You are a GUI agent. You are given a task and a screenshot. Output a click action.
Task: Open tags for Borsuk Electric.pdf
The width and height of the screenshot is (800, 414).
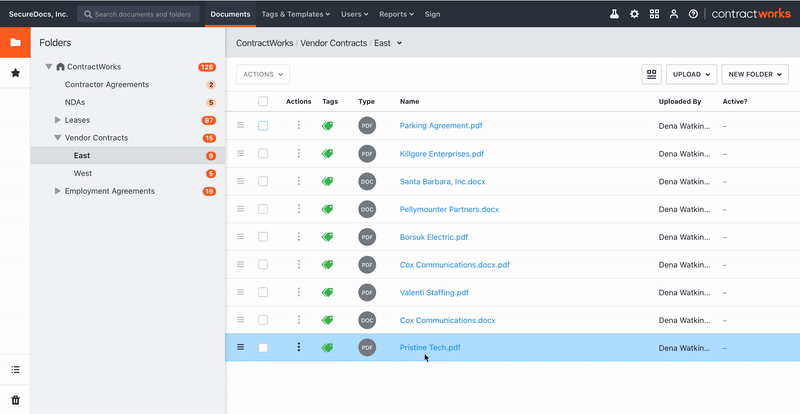click(328, 237)
